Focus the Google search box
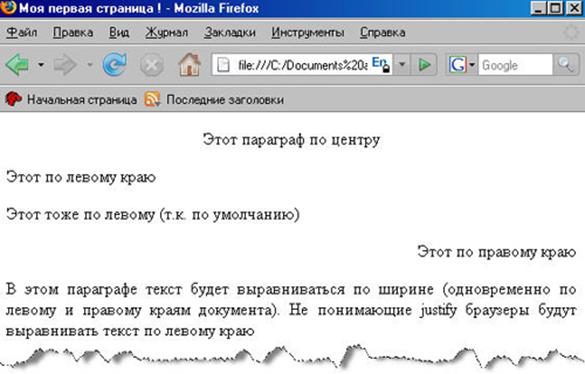 (x=515, y=65)
